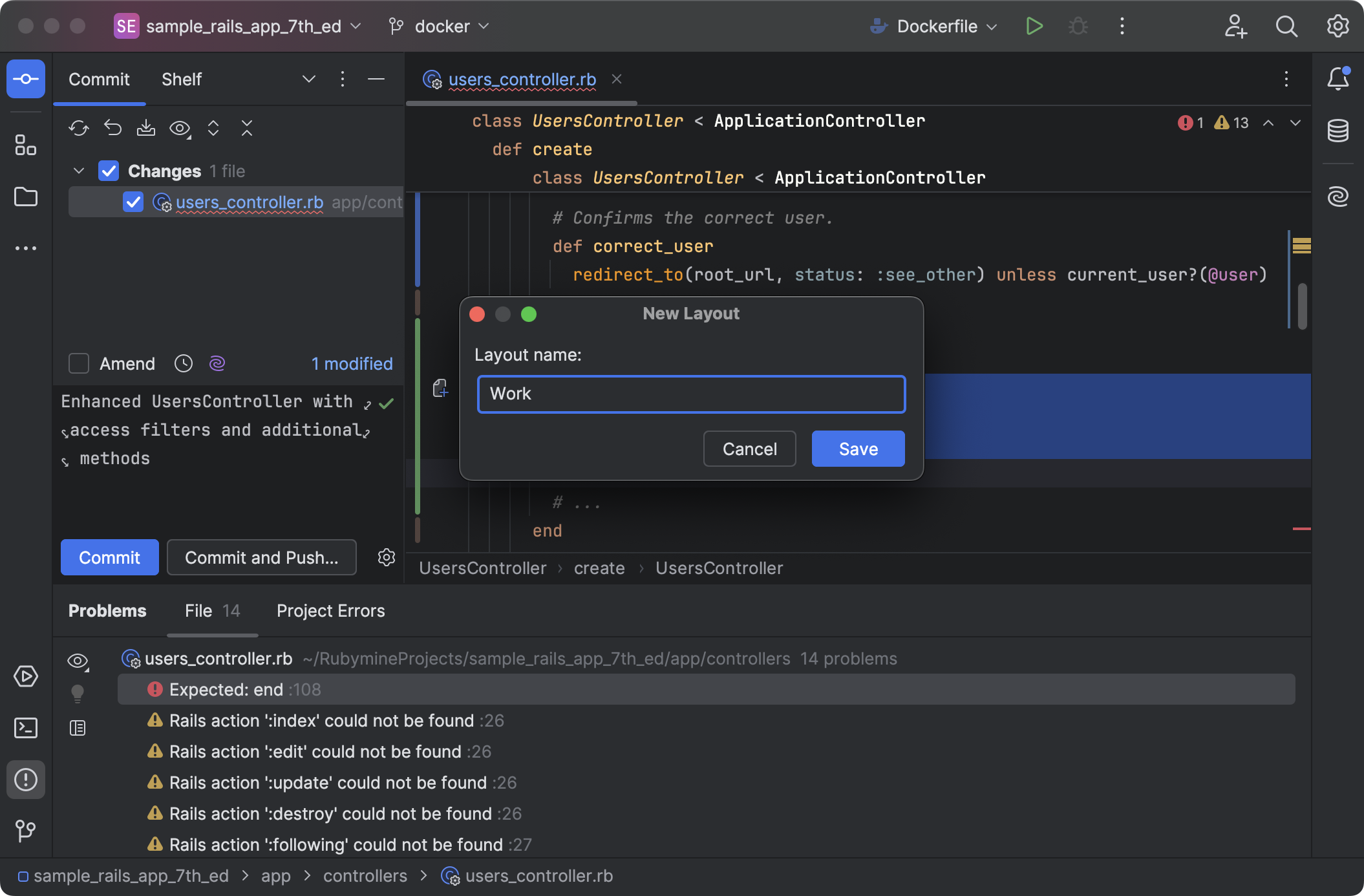Open the Structure tool window icon
The image size is (1364, 896).
26,145
